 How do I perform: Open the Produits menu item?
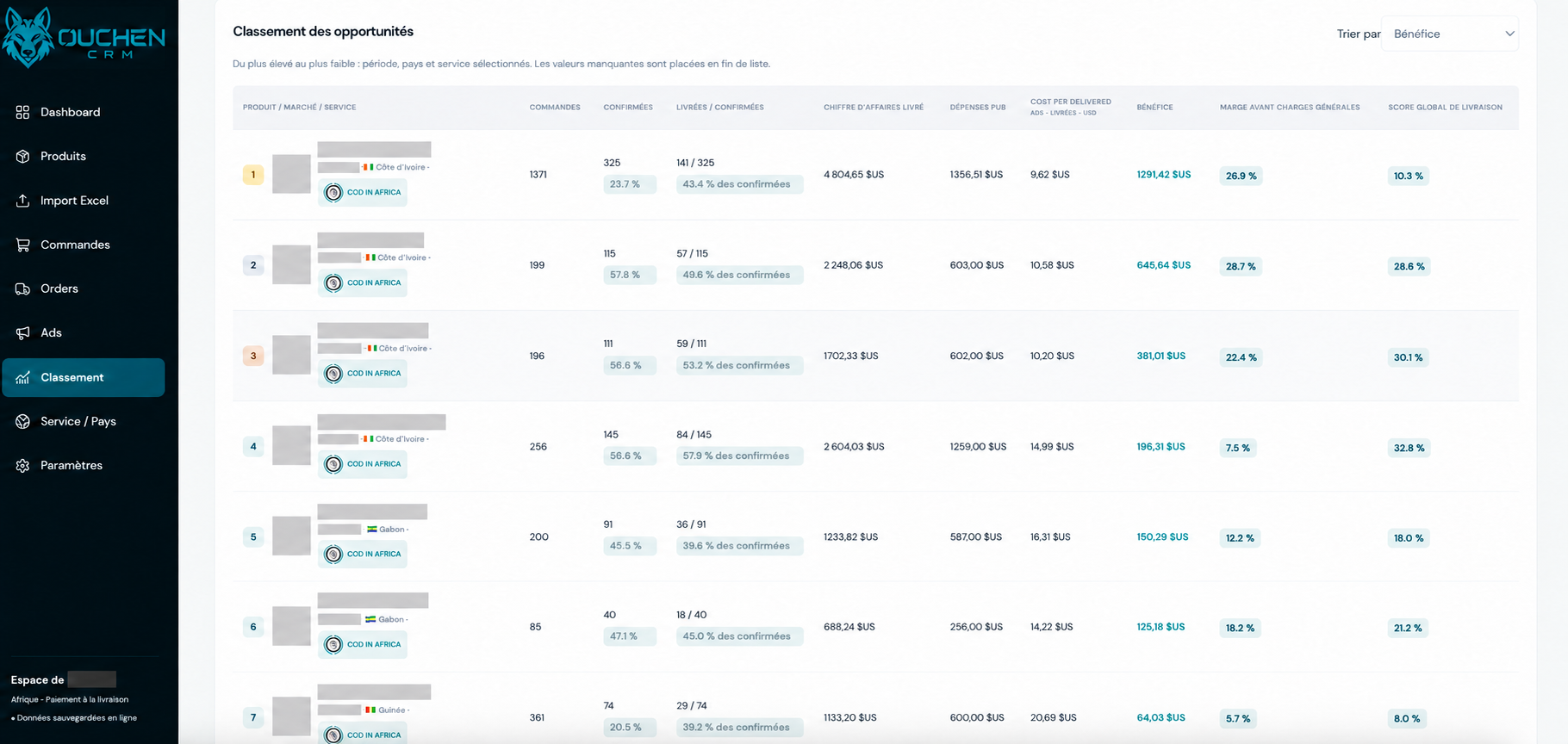tap(84, 156)
